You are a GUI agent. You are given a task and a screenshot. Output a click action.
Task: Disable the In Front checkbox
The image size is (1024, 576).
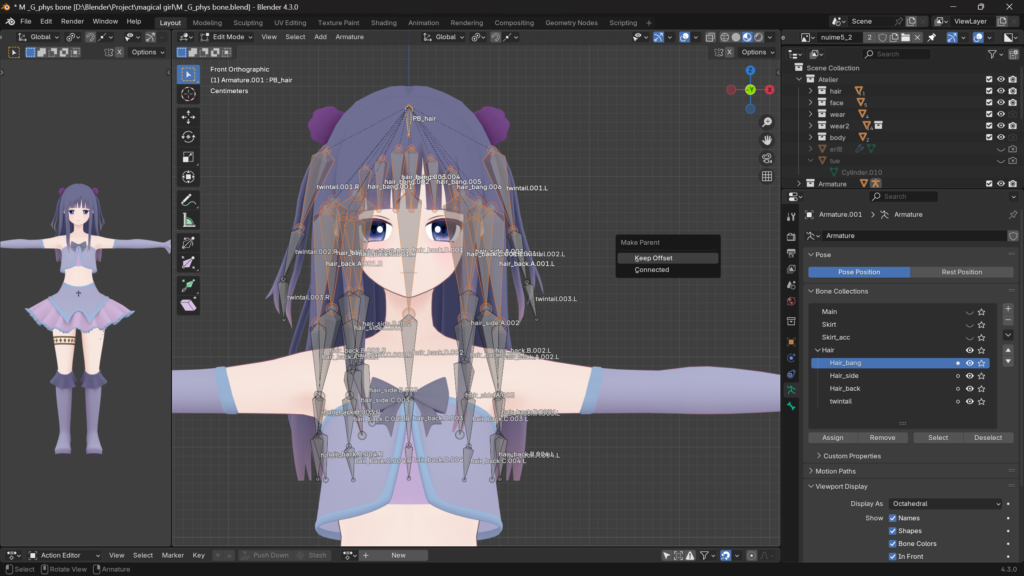[893, 557]
